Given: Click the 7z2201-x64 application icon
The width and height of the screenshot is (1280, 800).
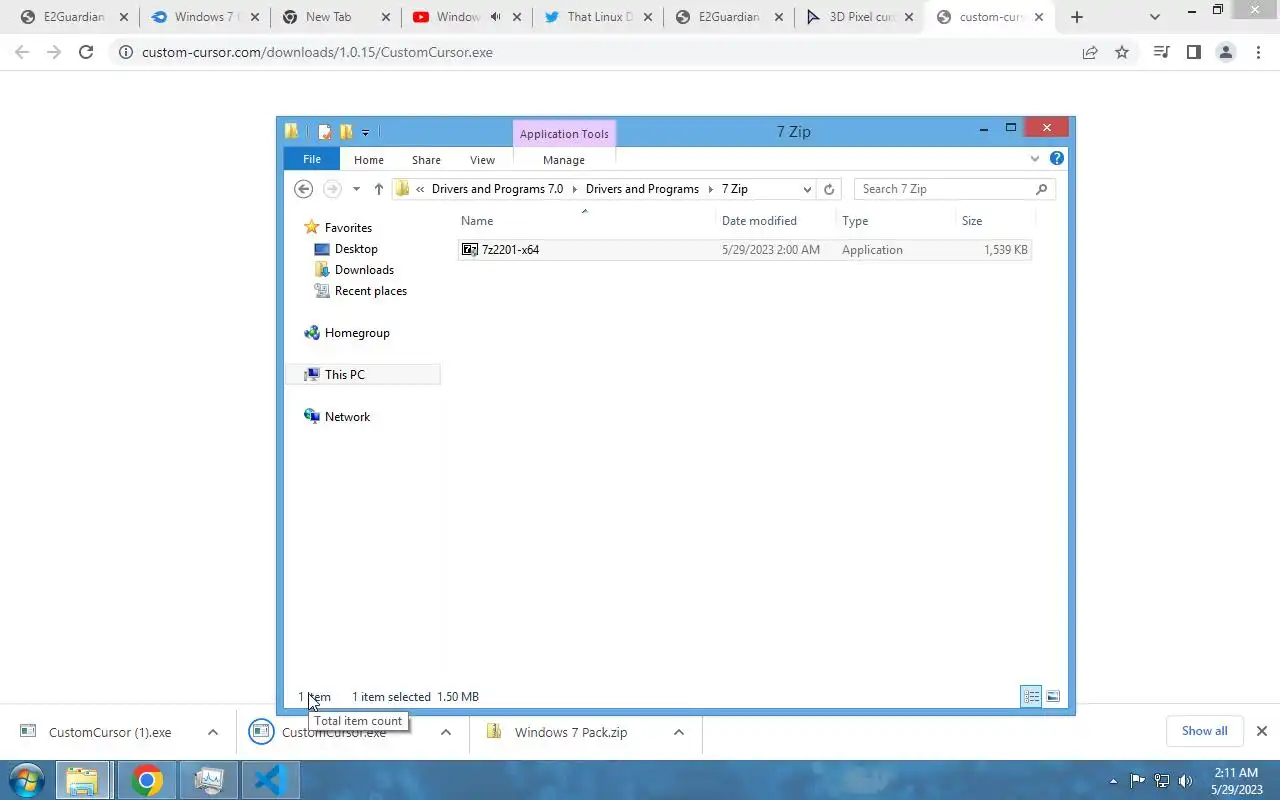Looking at the screenshot, I should pos(470,250).
